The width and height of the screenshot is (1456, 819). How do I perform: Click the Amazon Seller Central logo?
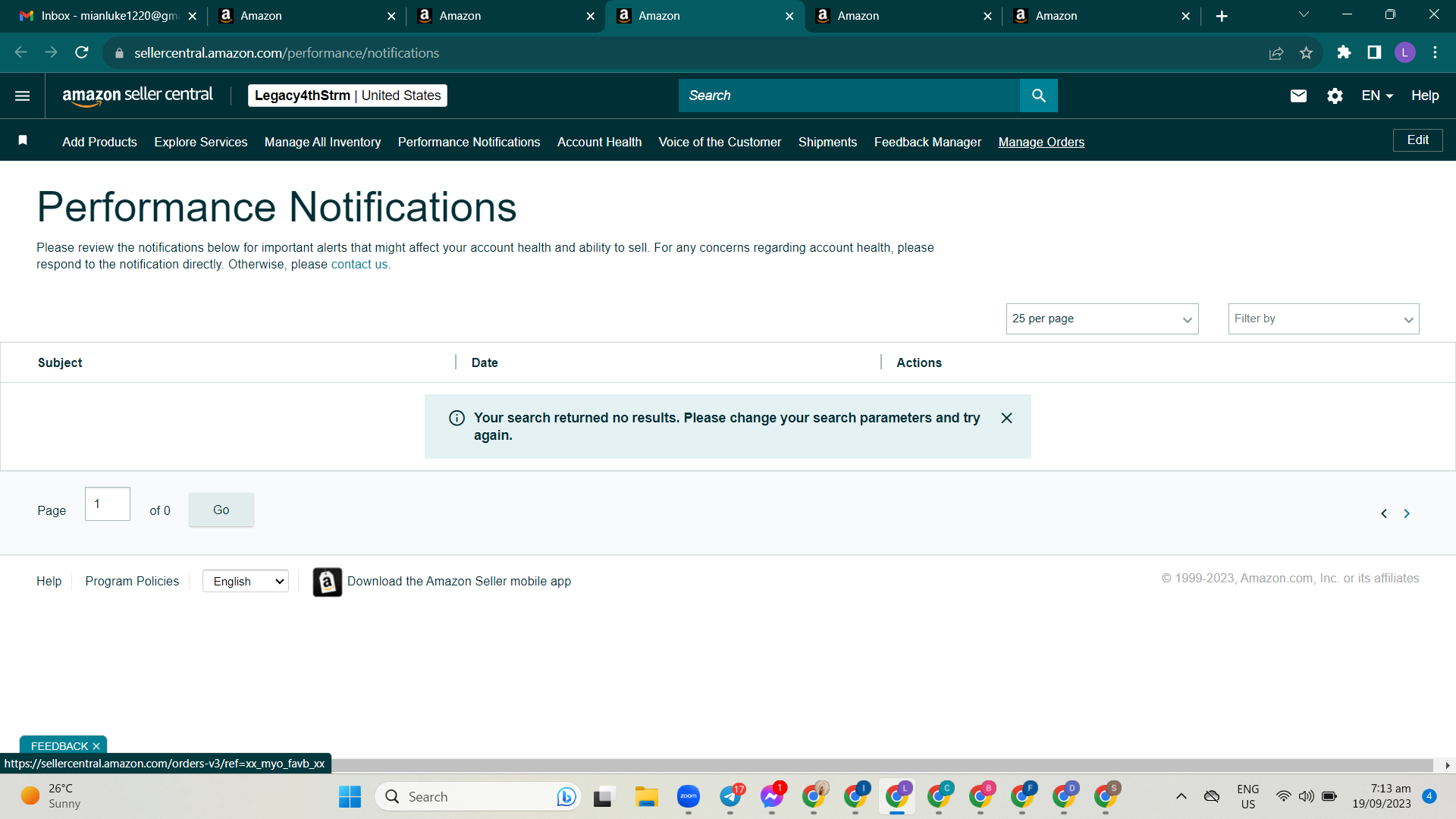(x=137, y=96)
